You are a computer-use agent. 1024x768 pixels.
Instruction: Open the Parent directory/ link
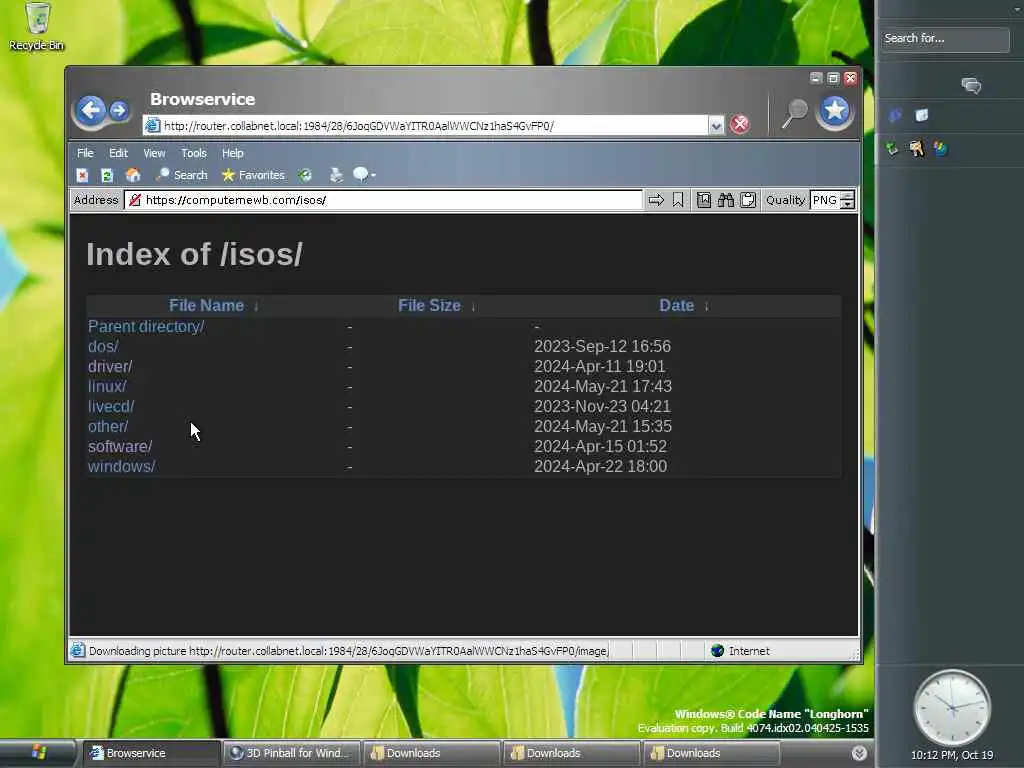(146, 327)
